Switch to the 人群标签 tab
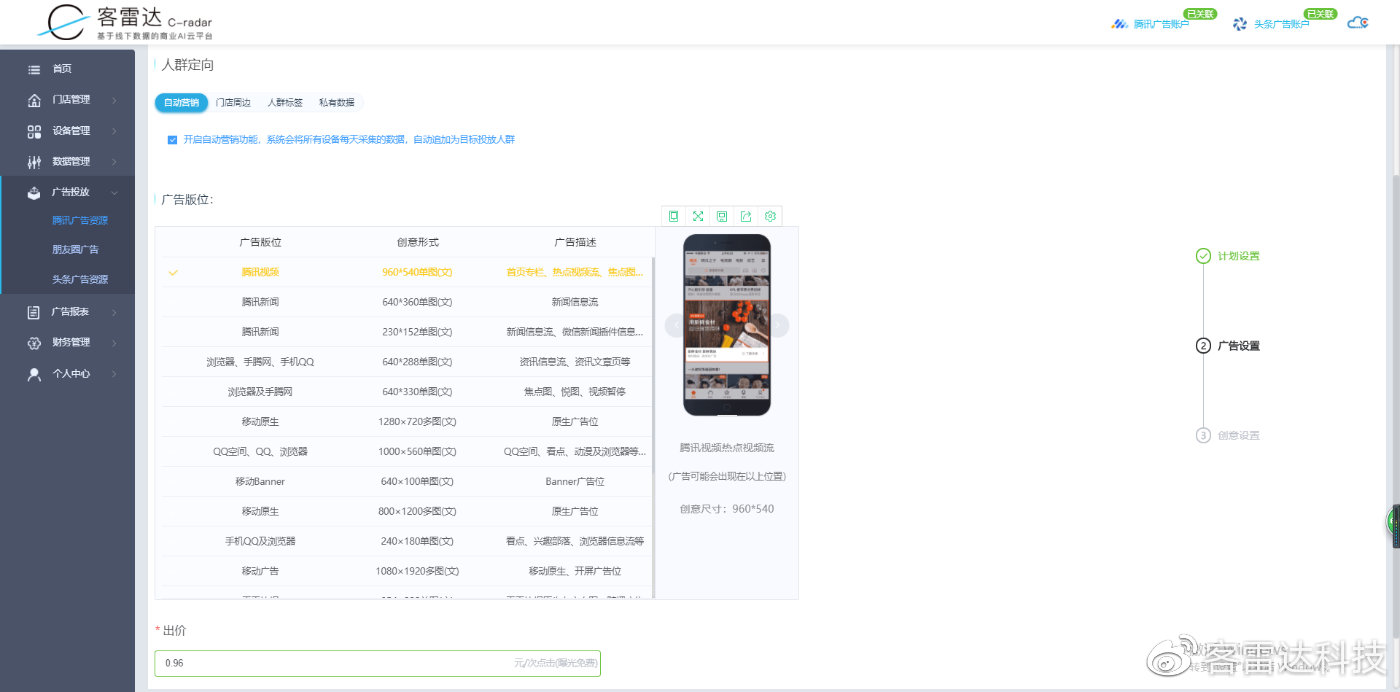The width and height of the screenshot is (1400, 692). coord(285,102)
